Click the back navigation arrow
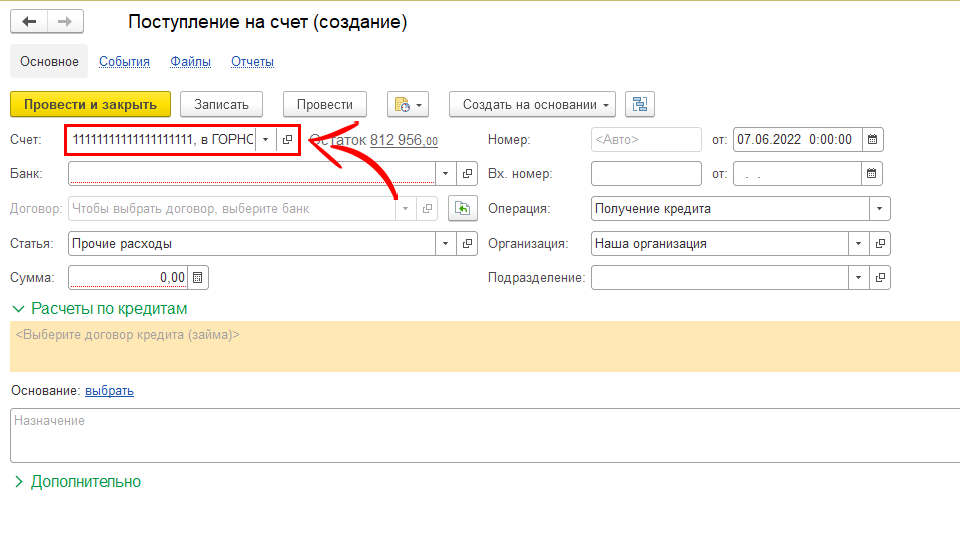This screenshot has width=960, height=540. point(29,22)
